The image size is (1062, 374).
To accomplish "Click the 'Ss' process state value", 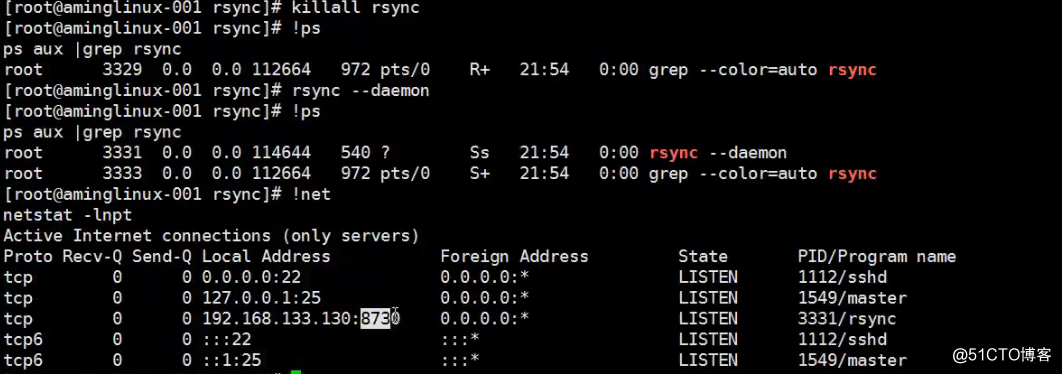I will coord(480,153).
